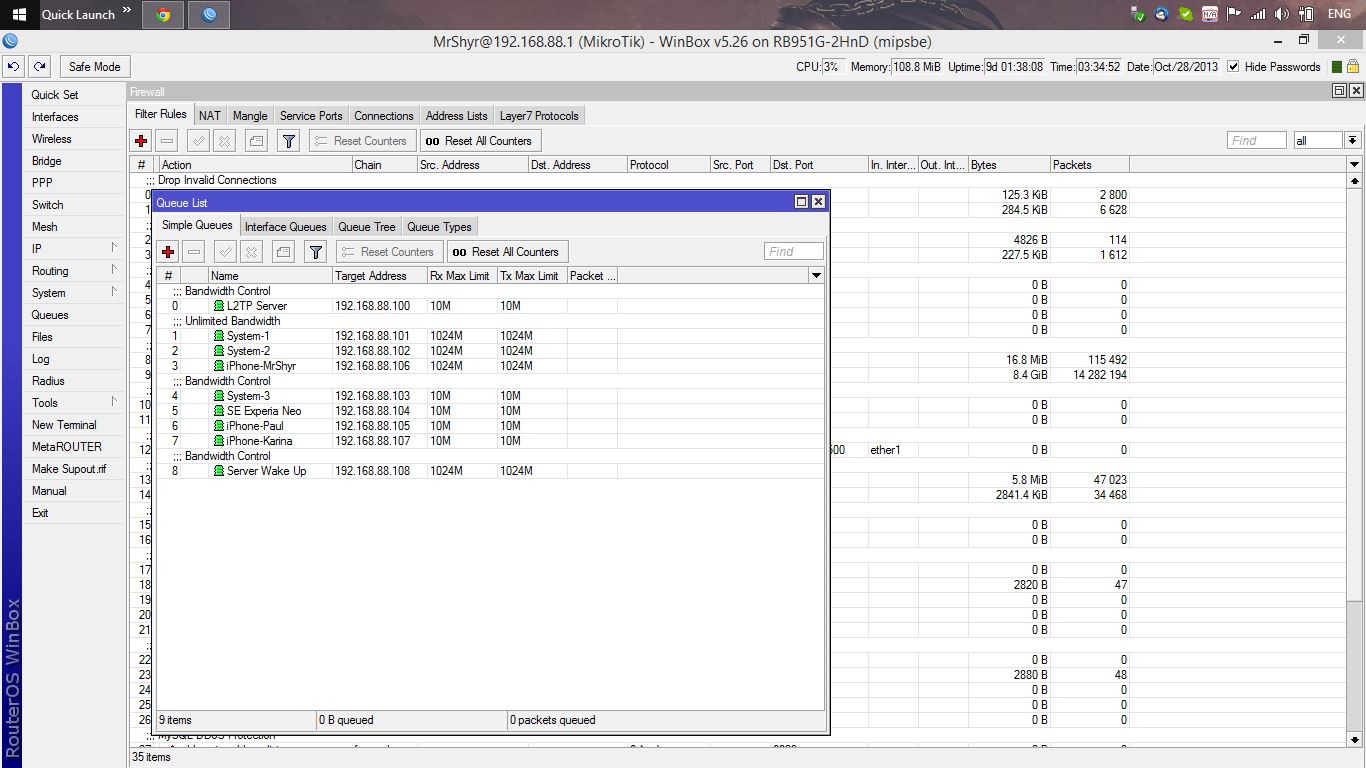Viewport: 1366px width, 768px height.
Task: Disable selected rule in Firewall toolbar
Action: click(x=225, y=141)
